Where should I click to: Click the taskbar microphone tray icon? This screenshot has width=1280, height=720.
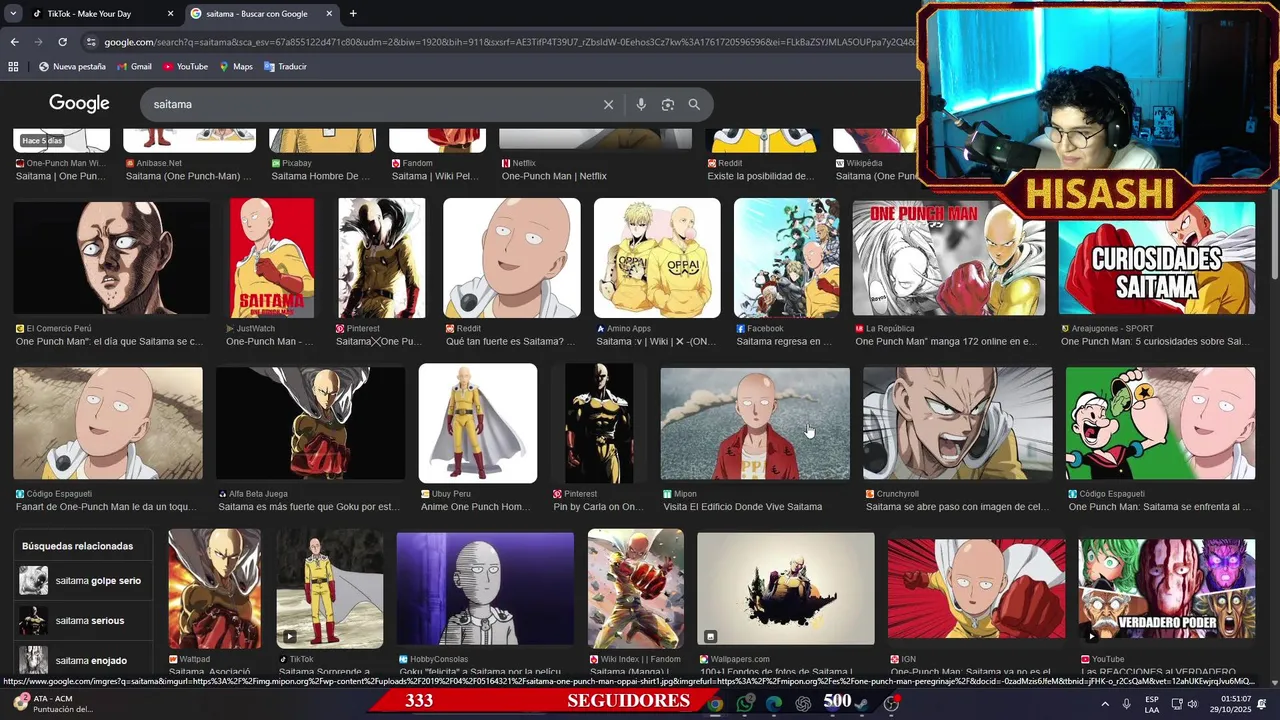(x=1126, y=704)
